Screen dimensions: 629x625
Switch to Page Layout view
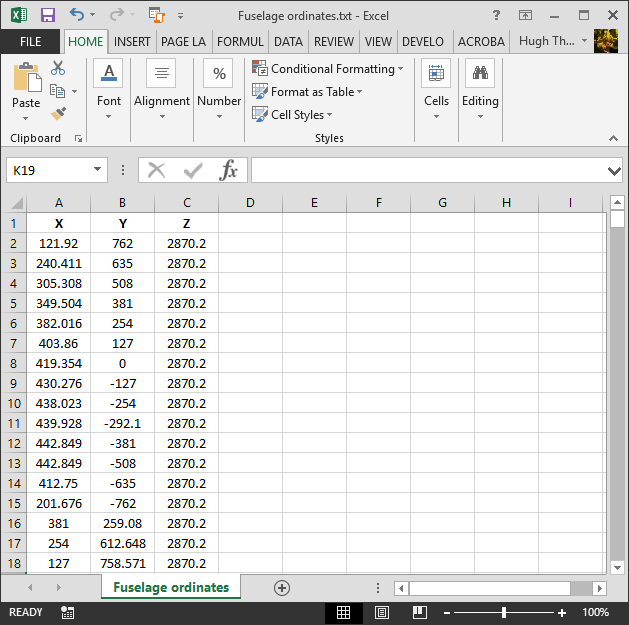381,612
